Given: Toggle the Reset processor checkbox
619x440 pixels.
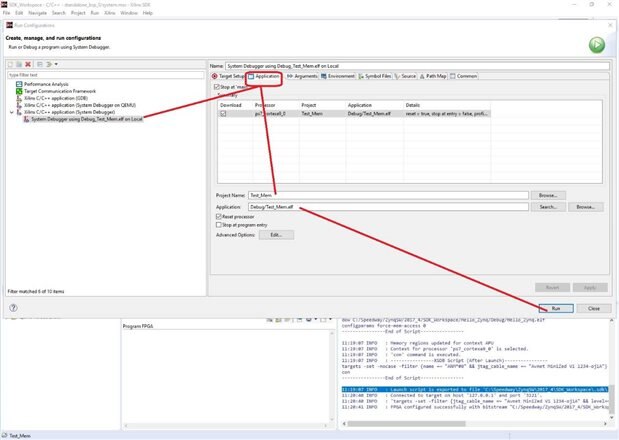Looking at the screenshot, I should pos(219,216).
